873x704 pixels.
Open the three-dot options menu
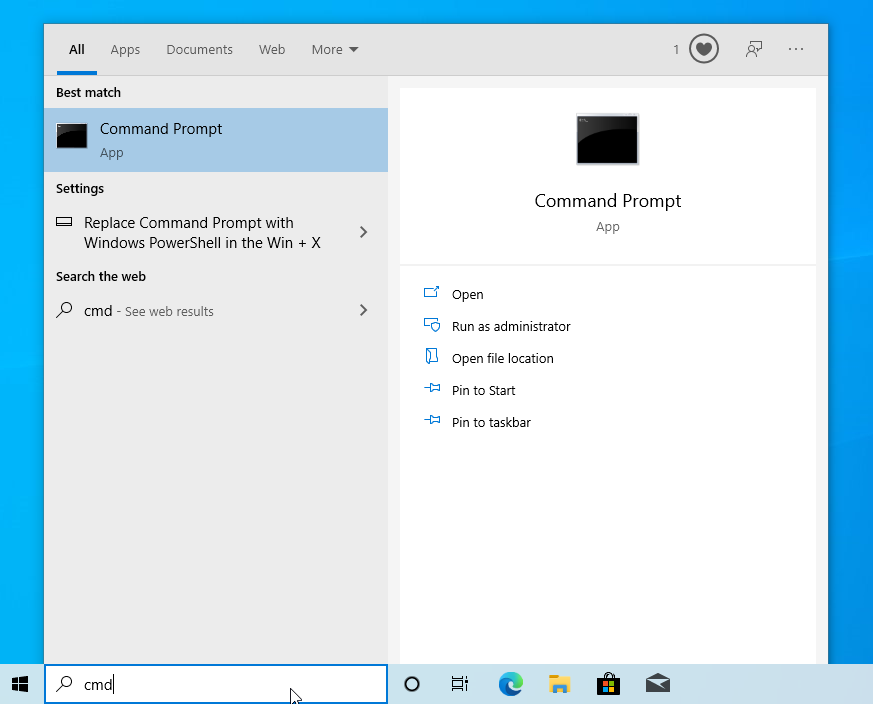click(x=796, y=49)
